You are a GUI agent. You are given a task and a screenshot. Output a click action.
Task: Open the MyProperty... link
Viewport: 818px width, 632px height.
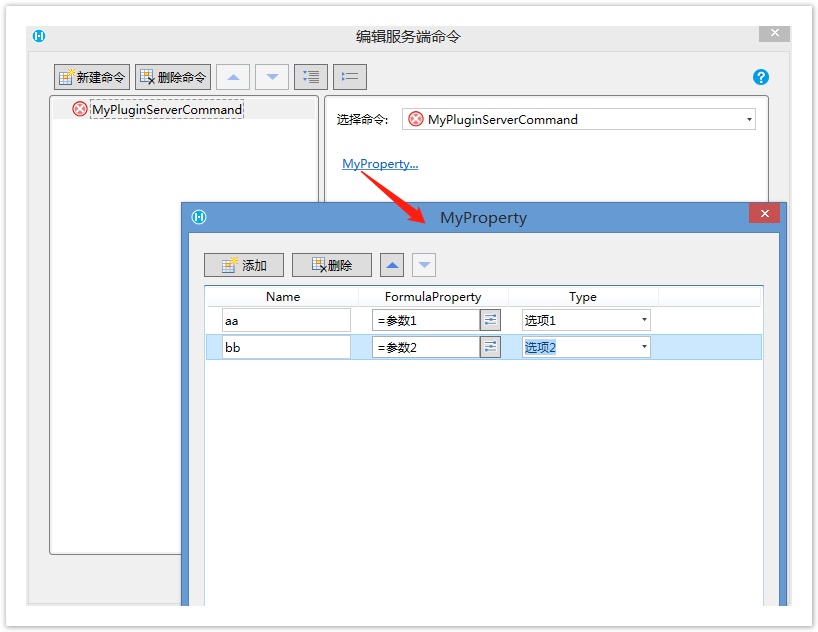pos(380,164)
